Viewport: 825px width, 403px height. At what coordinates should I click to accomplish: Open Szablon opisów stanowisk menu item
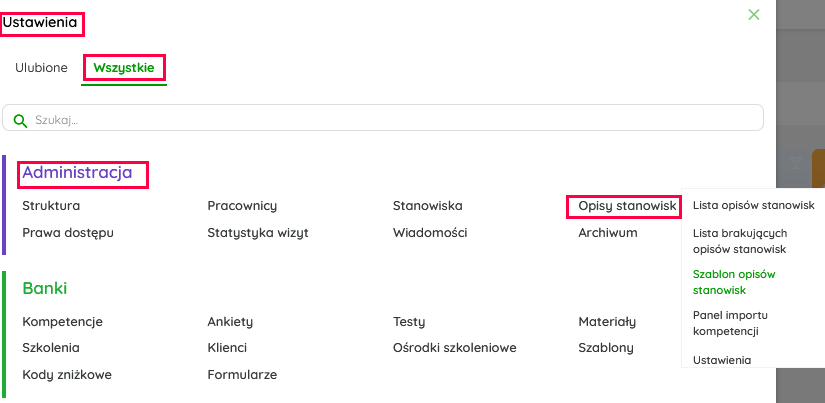pos(734,281)
